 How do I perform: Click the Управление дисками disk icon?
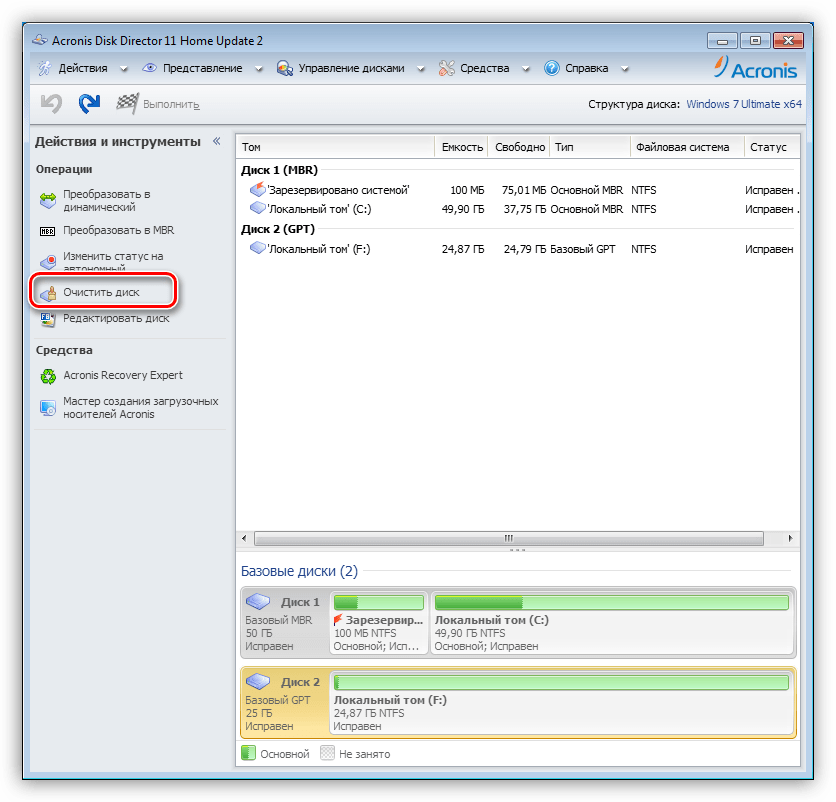coord(285,68)
